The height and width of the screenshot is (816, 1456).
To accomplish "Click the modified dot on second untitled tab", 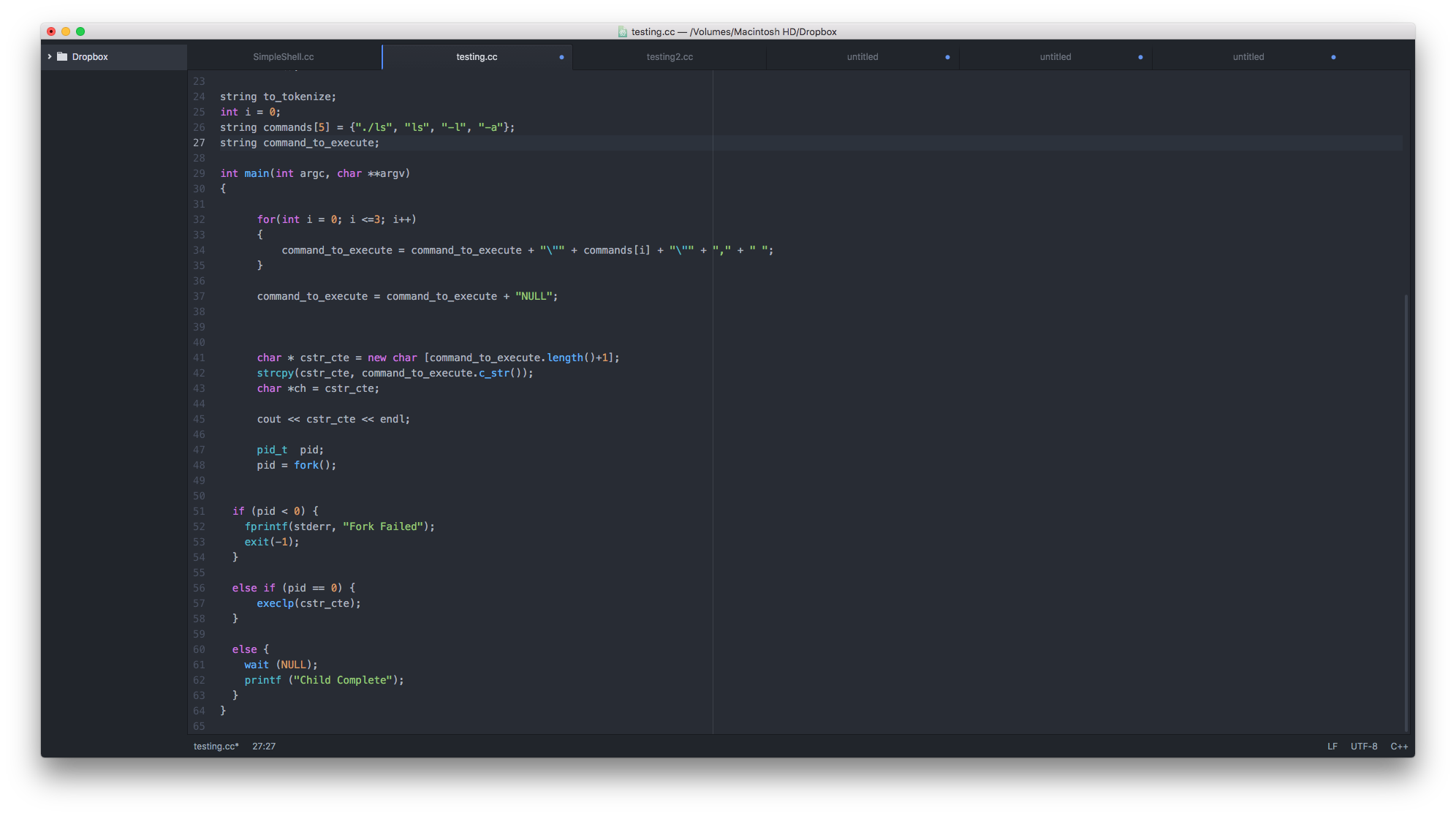I will (1140, 57).
